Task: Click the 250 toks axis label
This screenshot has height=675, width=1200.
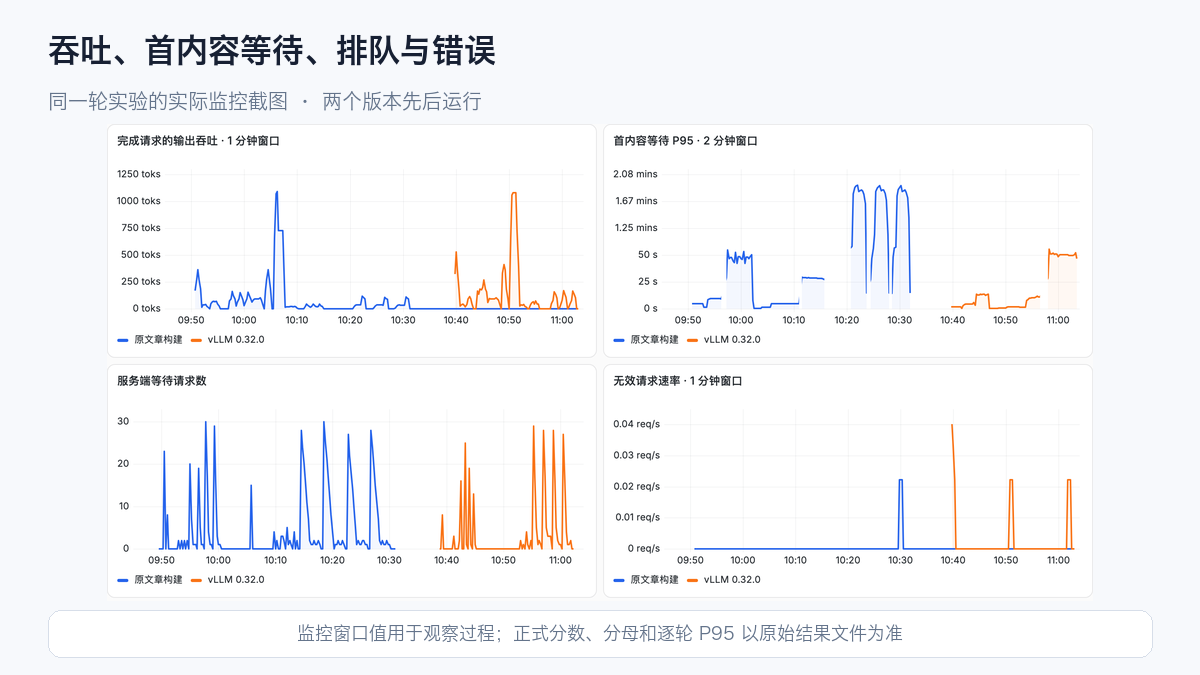Action: tap(141, 282)
